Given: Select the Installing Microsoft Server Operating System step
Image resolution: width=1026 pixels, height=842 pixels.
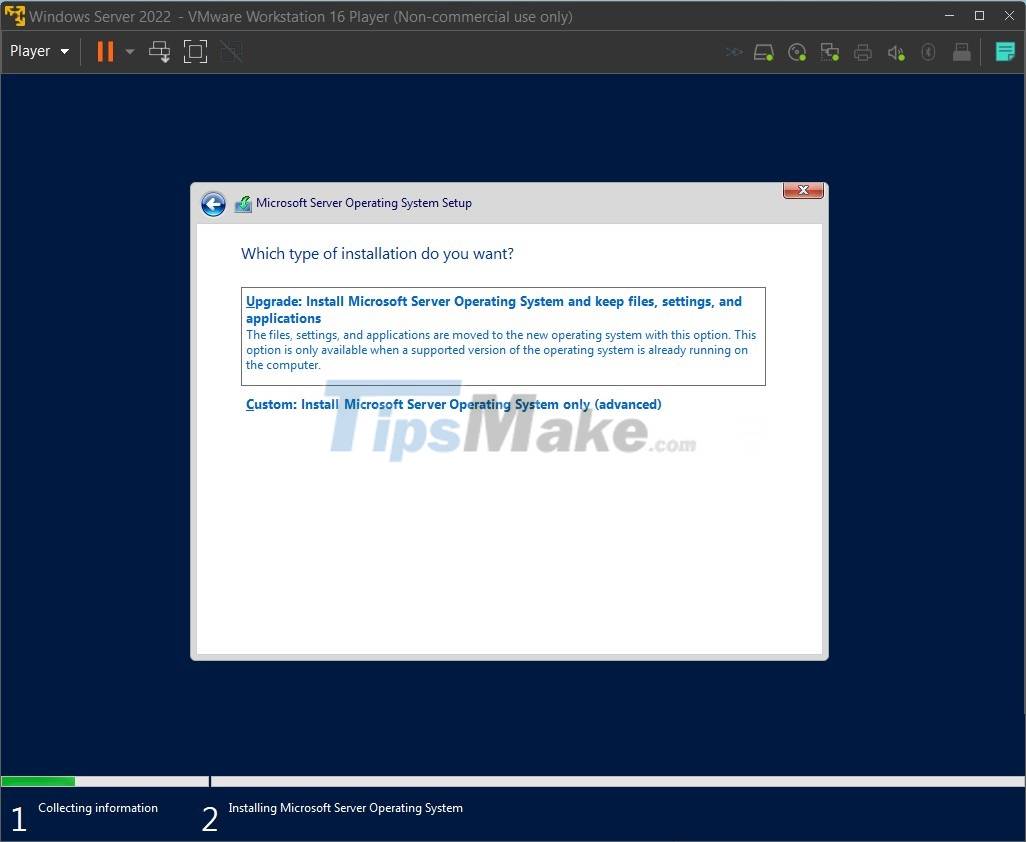Looking at the screenshot, I should coord(345,808).
